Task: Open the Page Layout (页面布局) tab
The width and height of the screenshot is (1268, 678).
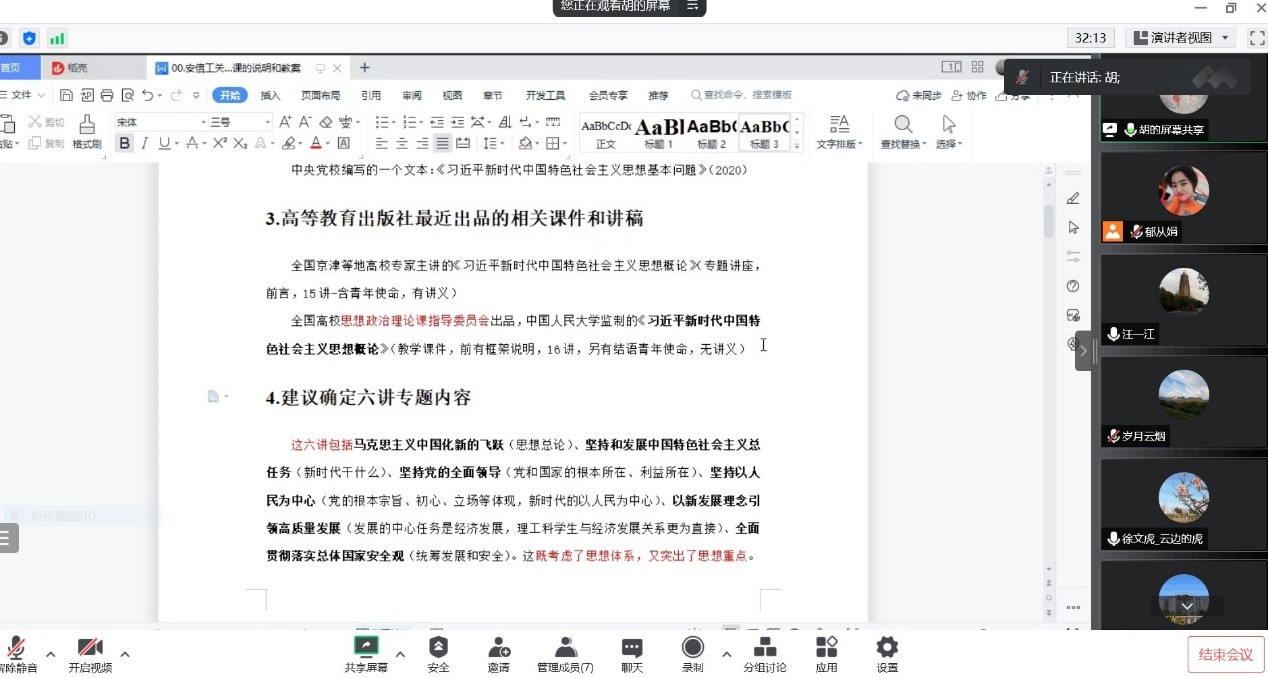Action: coord(320,95)
